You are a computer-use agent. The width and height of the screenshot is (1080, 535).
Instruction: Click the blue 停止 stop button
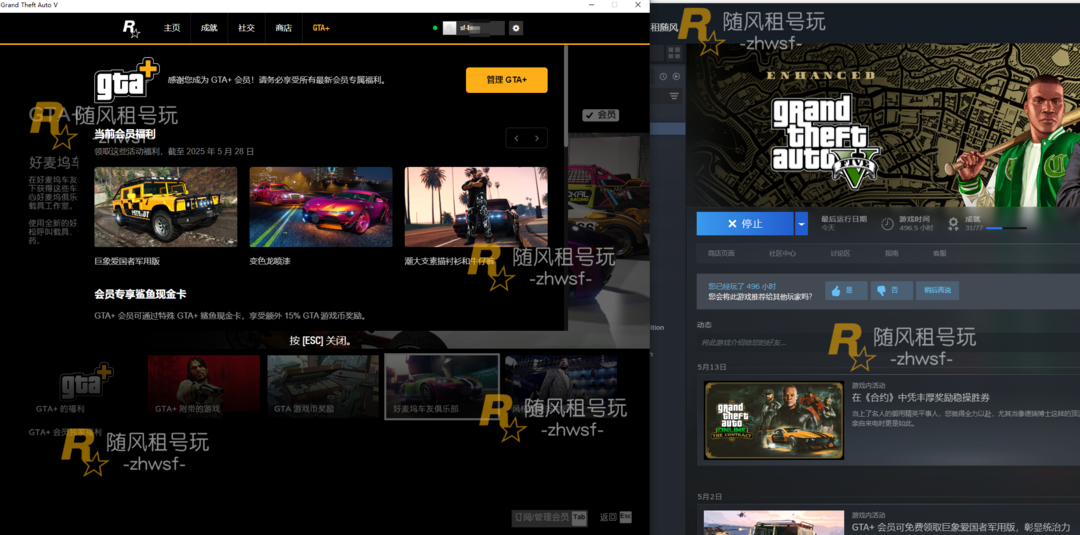click(745, 224)
